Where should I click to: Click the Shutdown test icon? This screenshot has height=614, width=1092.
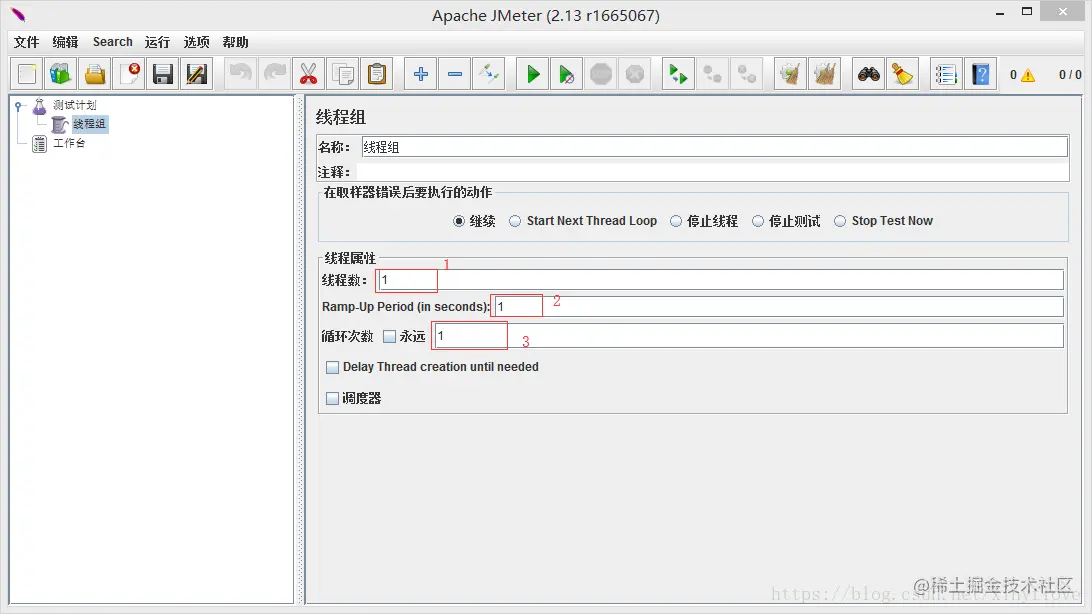point(635,74)
